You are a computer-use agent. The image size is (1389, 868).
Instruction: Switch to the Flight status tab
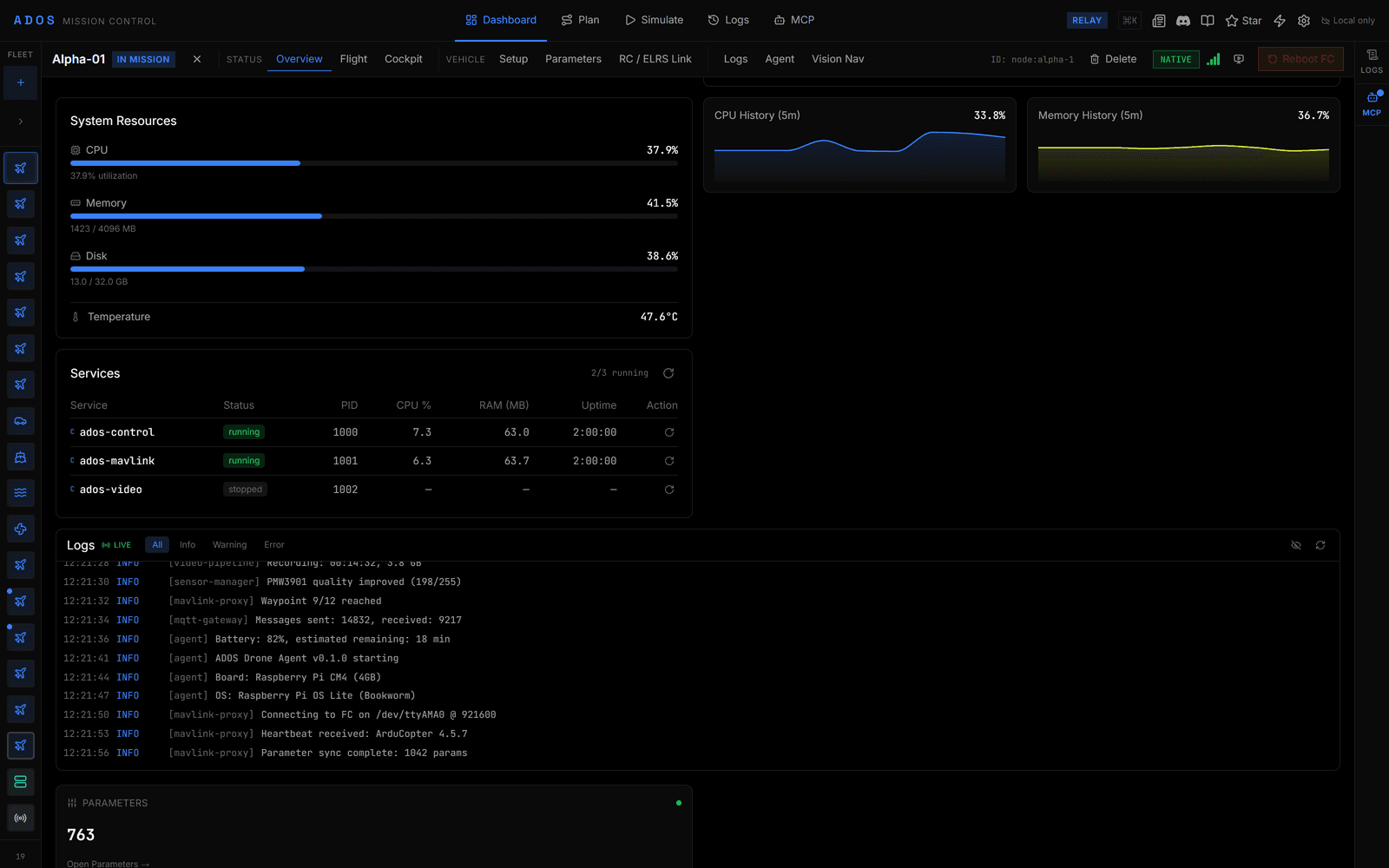(x=353, y=59)
